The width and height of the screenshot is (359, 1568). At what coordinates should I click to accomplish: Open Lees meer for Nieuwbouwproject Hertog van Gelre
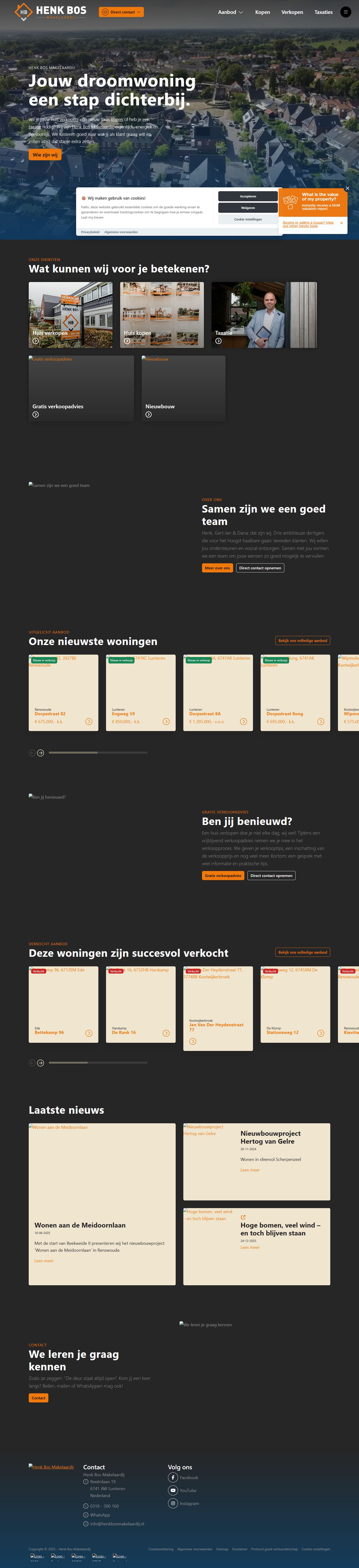(x=250, y=1170)
